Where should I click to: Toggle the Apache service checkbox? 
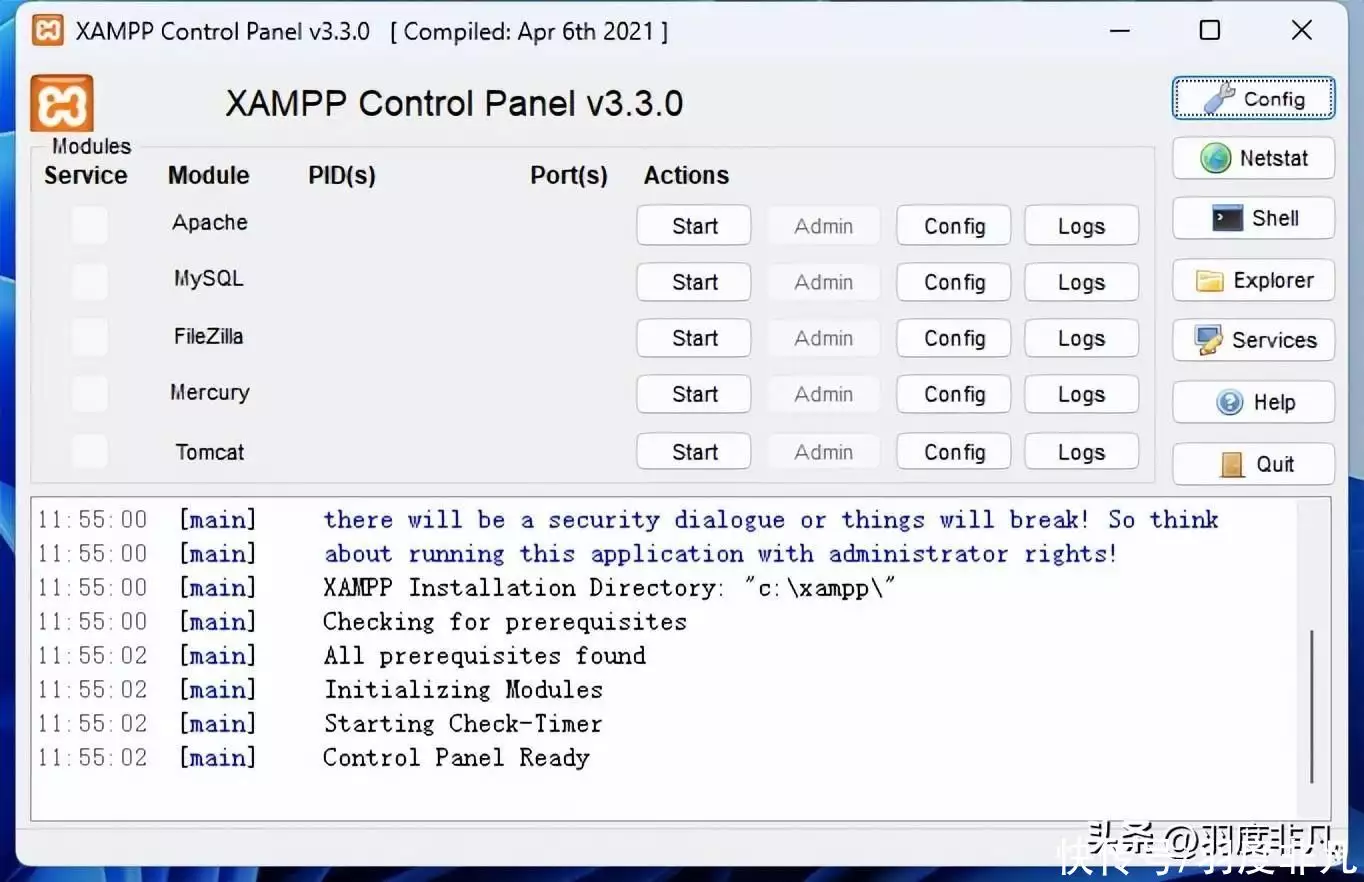click(x=89, y=225)
